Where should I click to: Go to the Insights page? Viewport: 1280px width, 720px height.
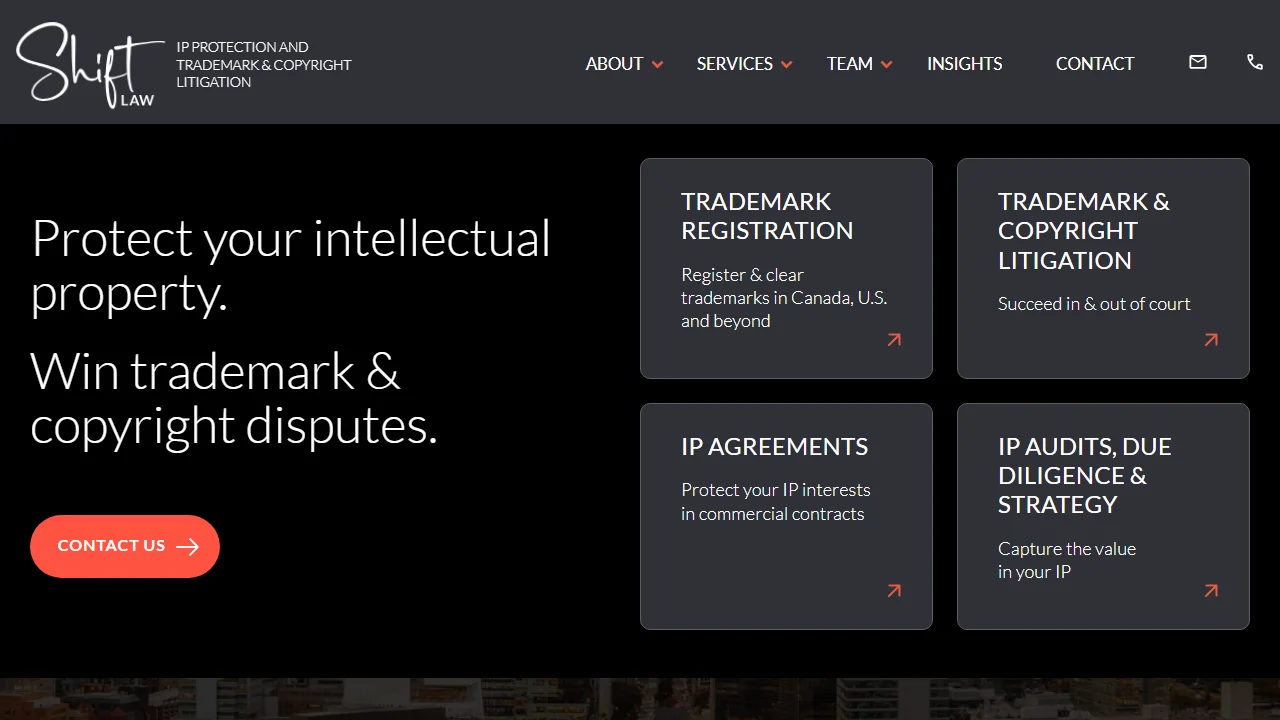point(964,63)
